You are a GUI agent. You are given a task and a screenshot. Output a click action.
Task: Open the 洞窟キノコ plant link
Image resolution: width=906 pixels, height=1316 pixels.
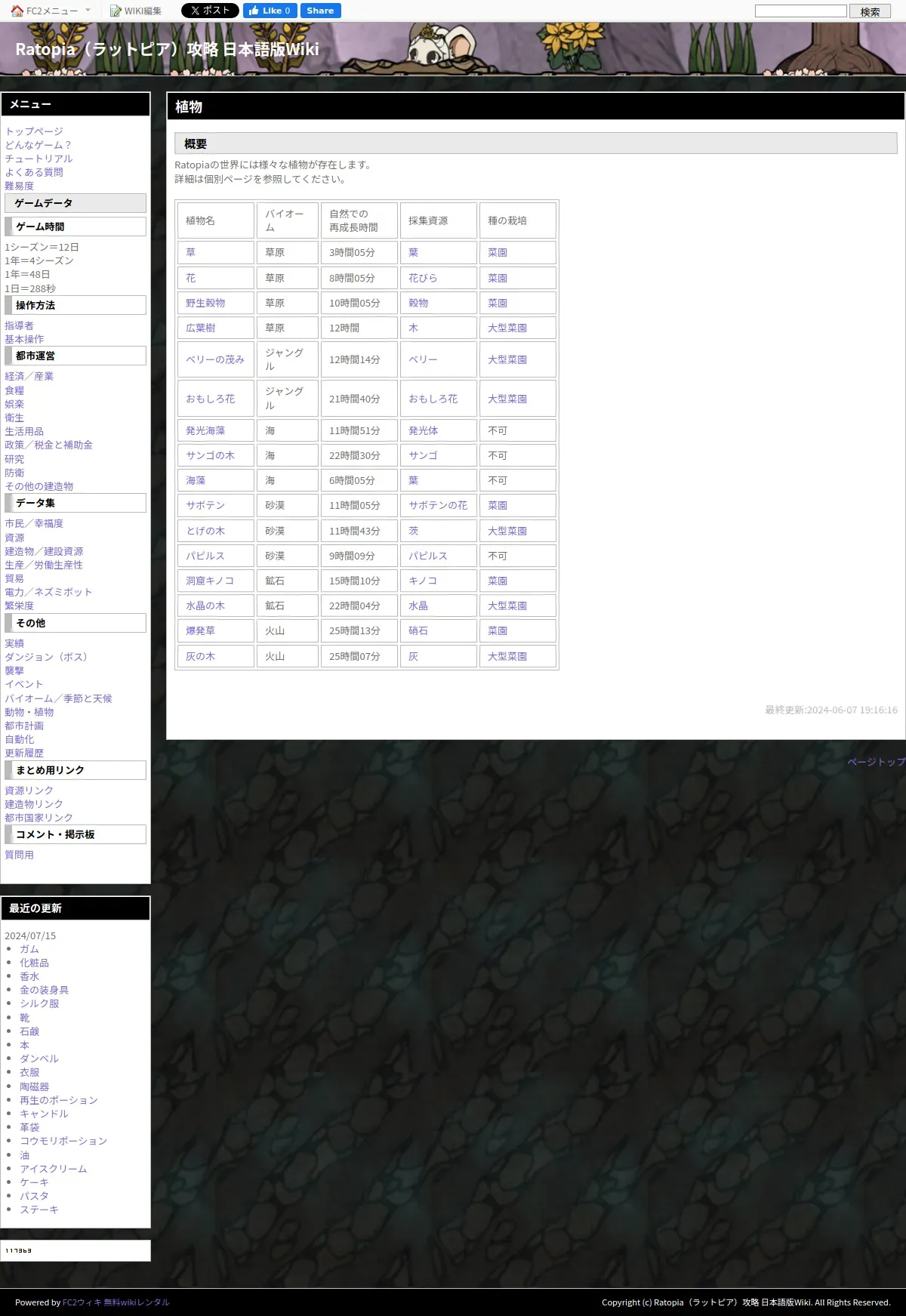[210, 581]
